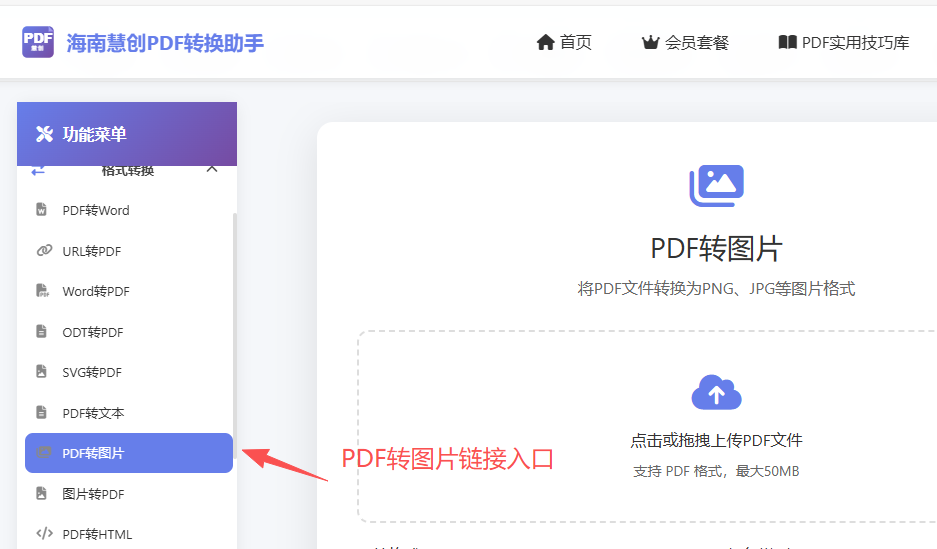Go to 首页 in the top navigation

coord(575,42)
